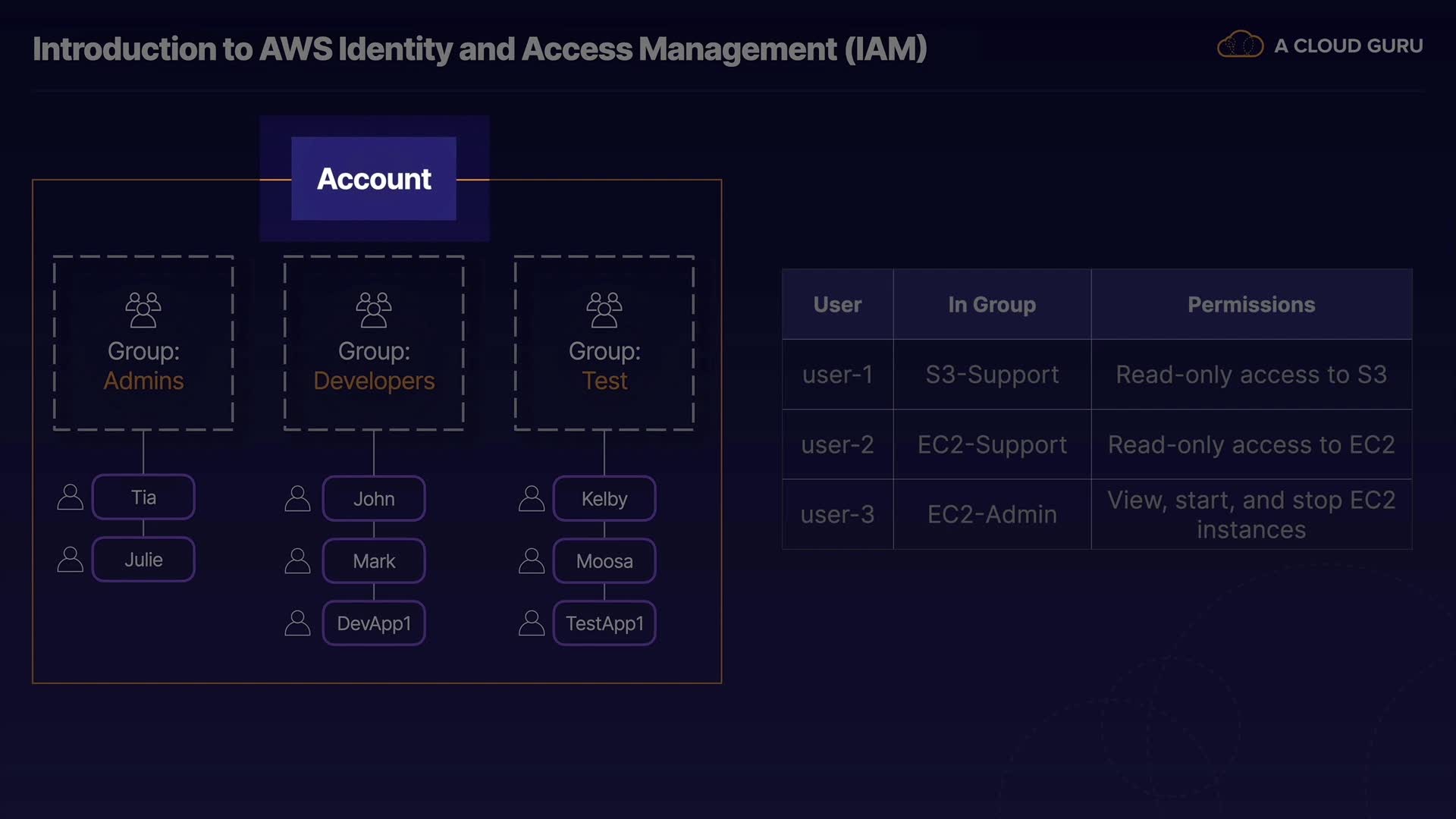The width and height of the screenshot is (1456, 819).
Task: Click the user icon beside Tia
Action: point(71,497)
